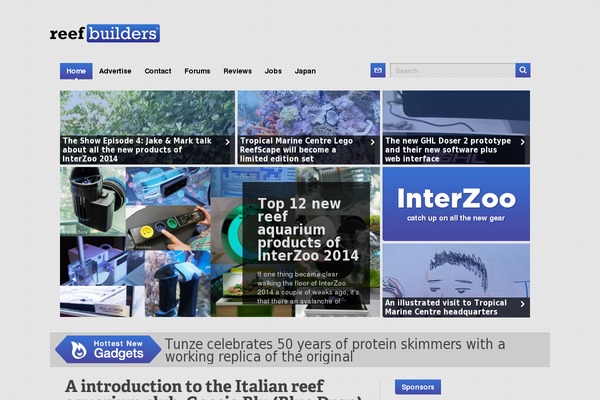Screen dimensions: 600x400
Task: Open the Contact menu item
Action: [158, 71]
